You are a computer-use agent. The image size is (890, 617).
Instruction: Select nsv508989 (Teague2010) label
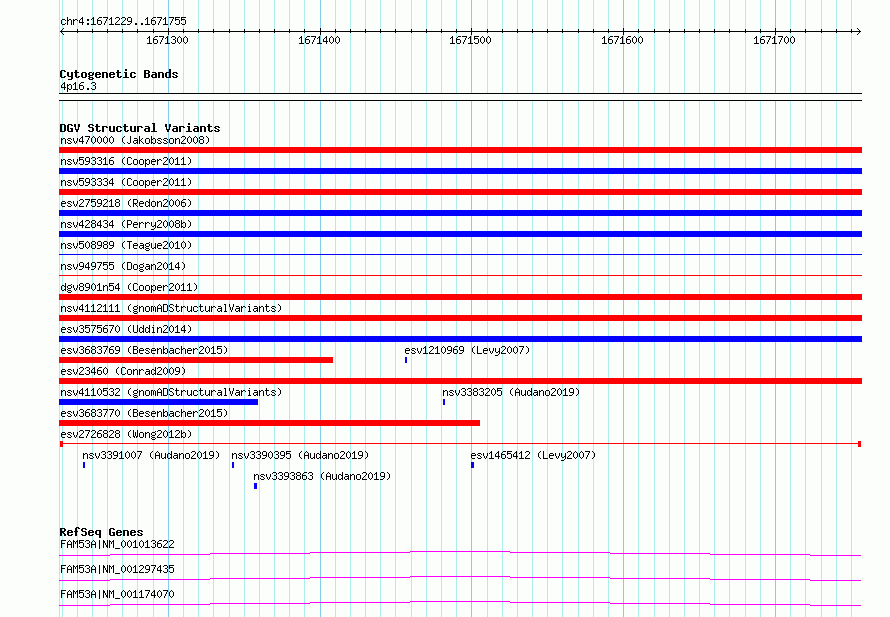tap(126, 245)
